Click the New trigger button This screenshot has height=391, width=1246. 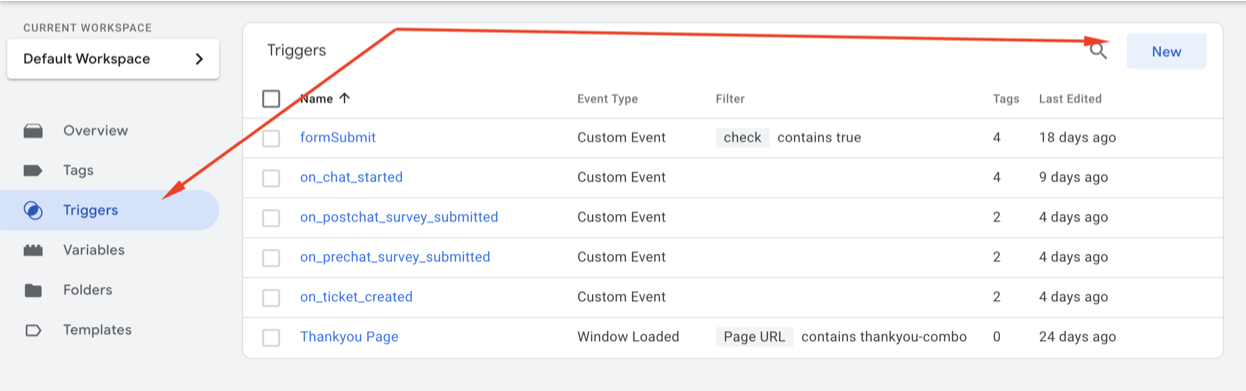[1166, 51]
